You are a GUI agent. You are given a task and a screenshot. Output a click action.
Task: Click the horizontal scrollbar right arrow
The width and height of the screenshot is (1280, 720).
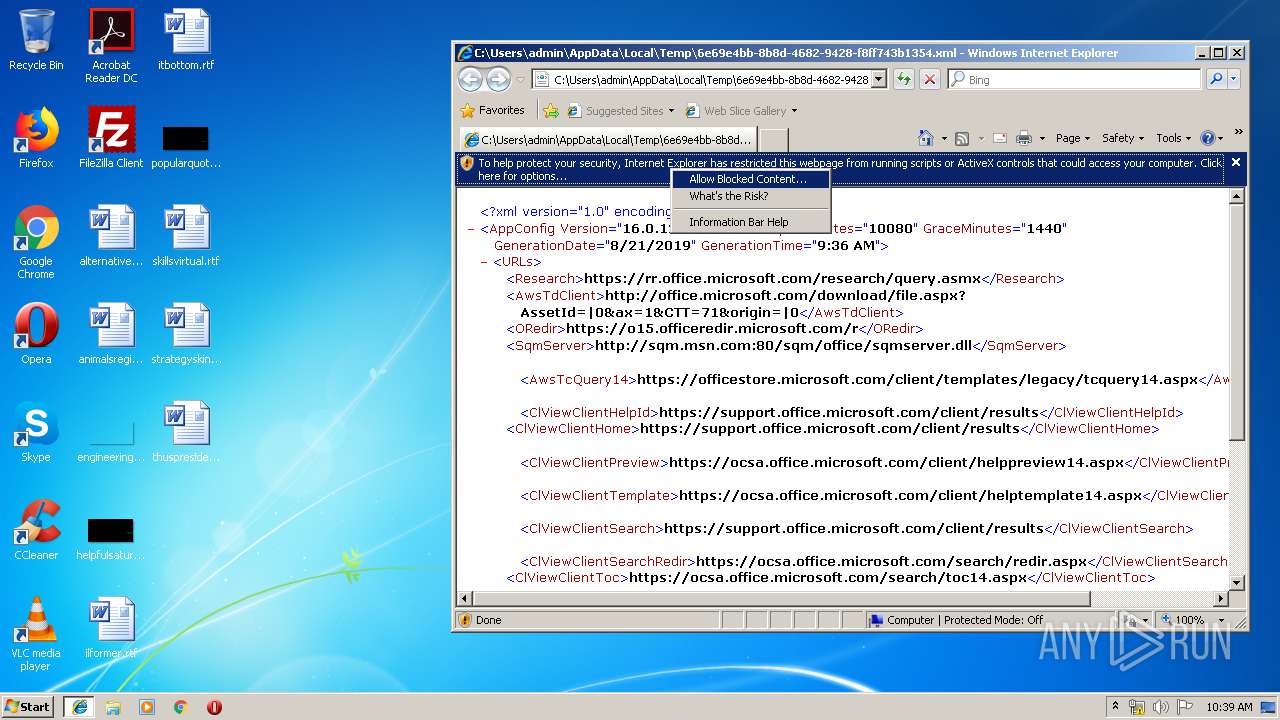click(1220, 598)
